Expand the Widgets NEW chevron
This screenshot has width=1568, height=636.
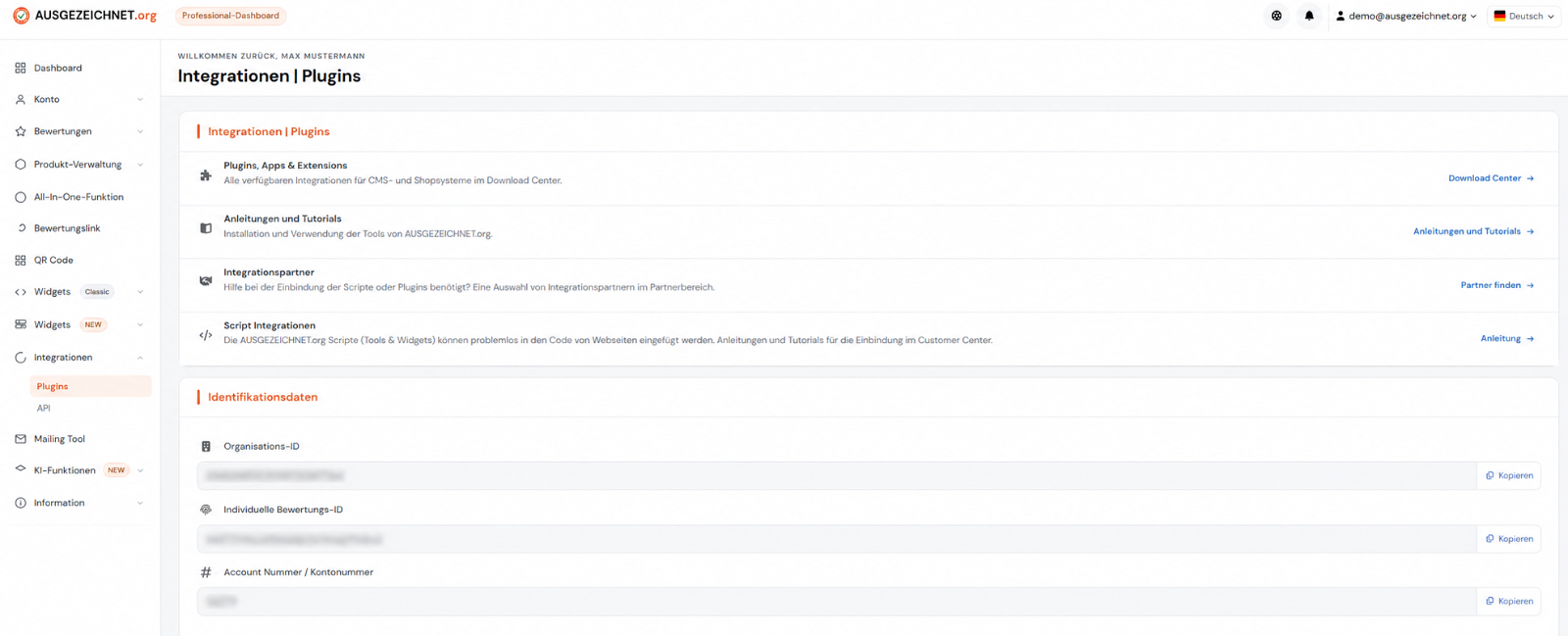point(140,324)
